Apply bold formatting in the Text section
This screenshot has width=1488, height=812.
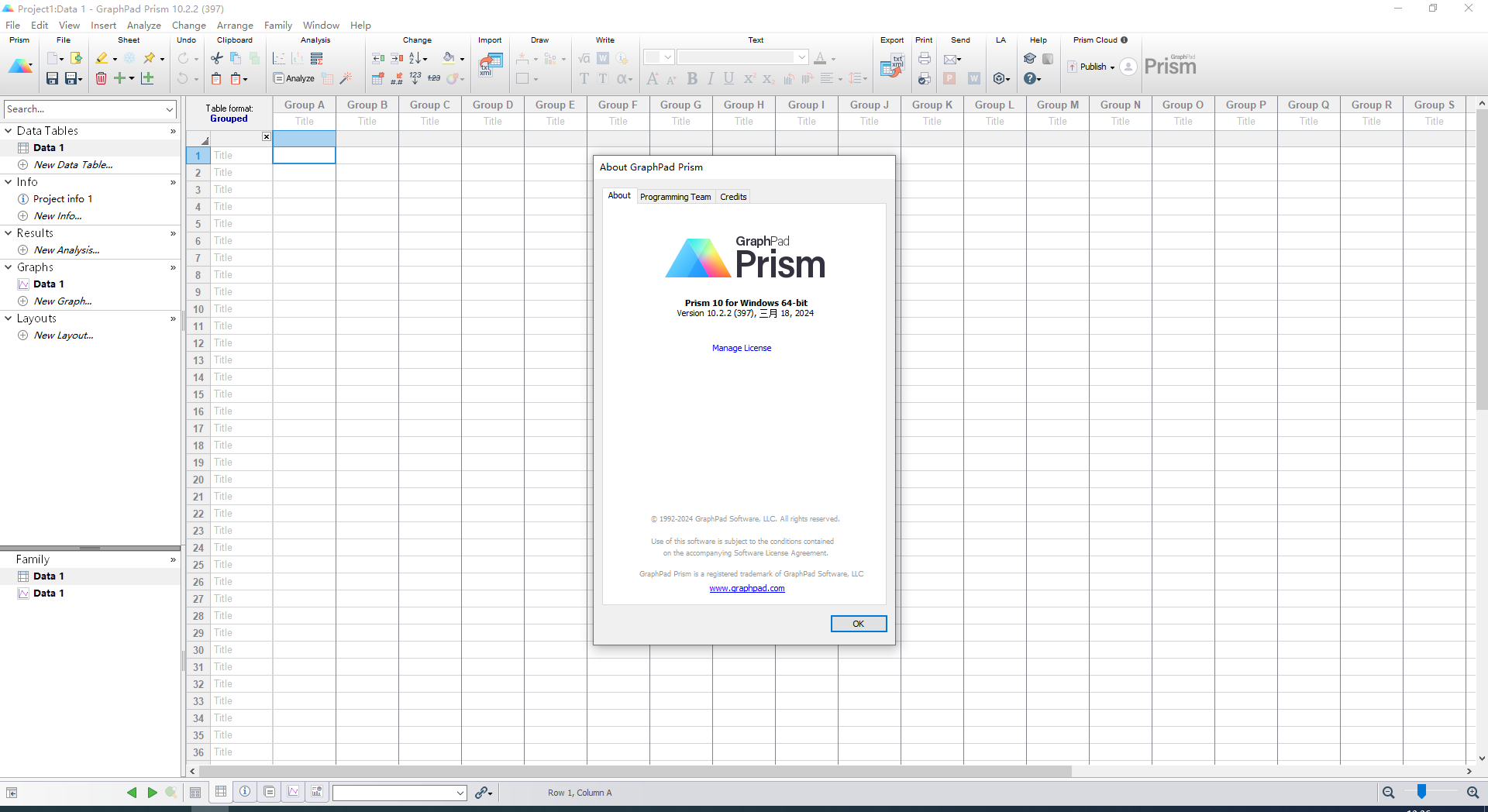click(x=692, y=78)
